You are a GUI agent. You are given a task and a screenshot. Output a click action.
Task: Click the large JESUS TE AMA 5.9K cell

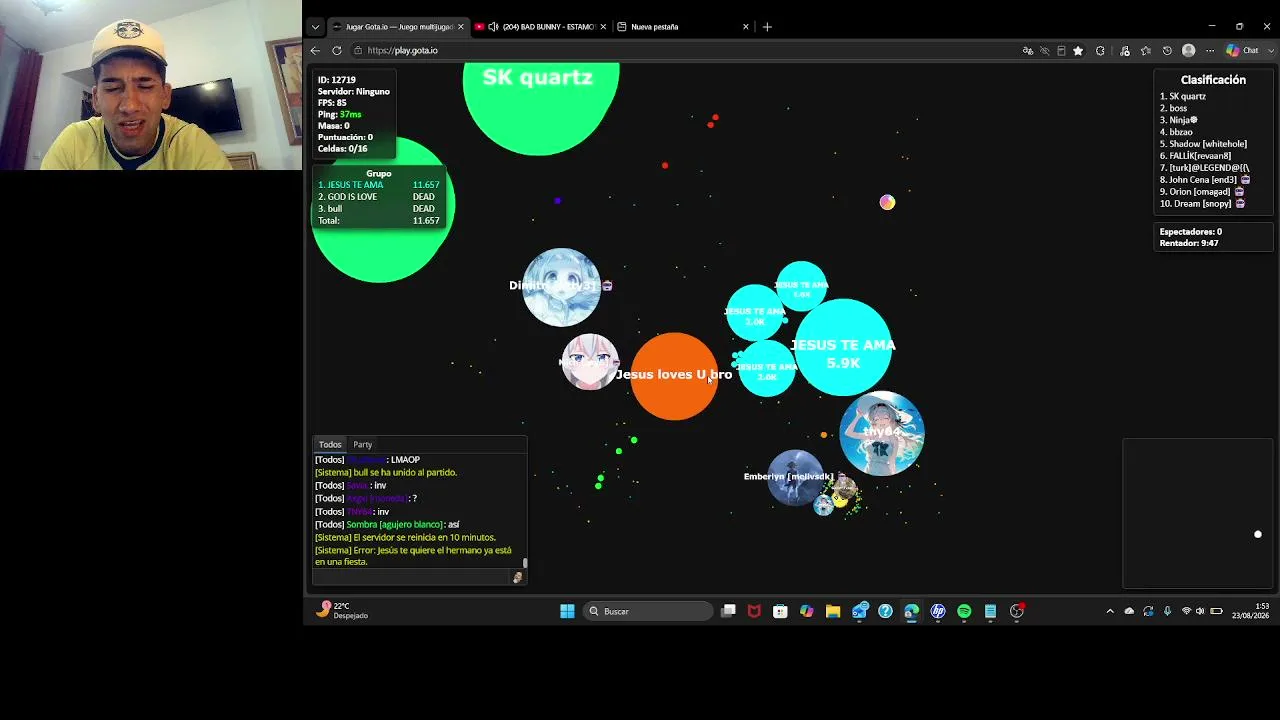coord(843,347)
